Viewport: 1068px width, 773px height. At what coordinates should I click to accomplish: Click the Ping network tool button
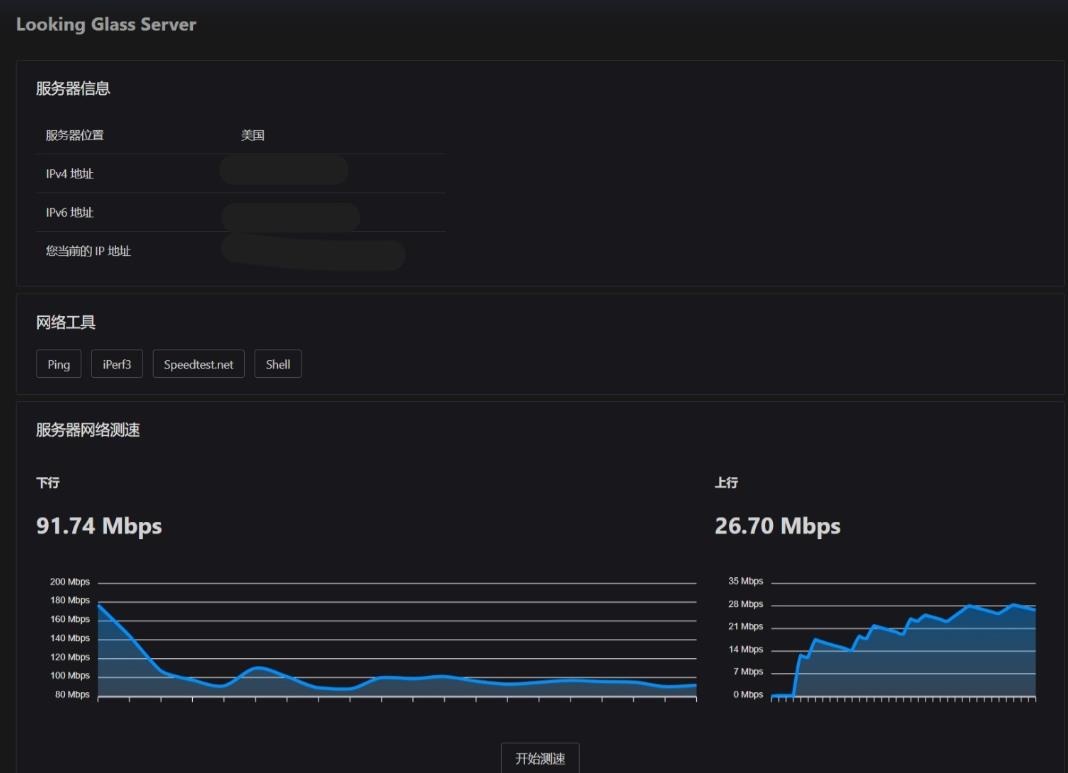pos(59,365)
